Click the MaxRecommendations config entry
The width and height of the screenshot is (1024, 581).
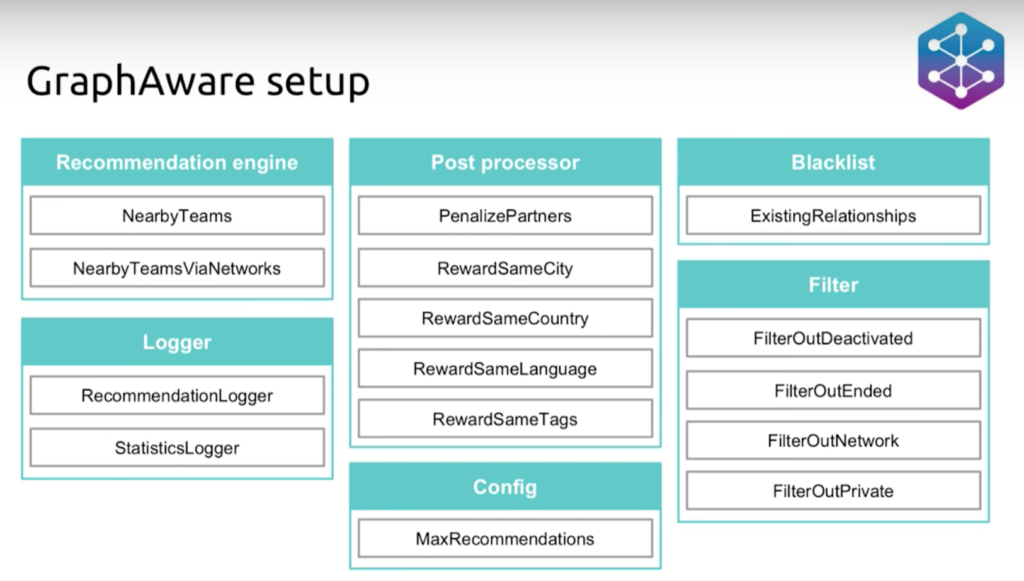[505, 538]
